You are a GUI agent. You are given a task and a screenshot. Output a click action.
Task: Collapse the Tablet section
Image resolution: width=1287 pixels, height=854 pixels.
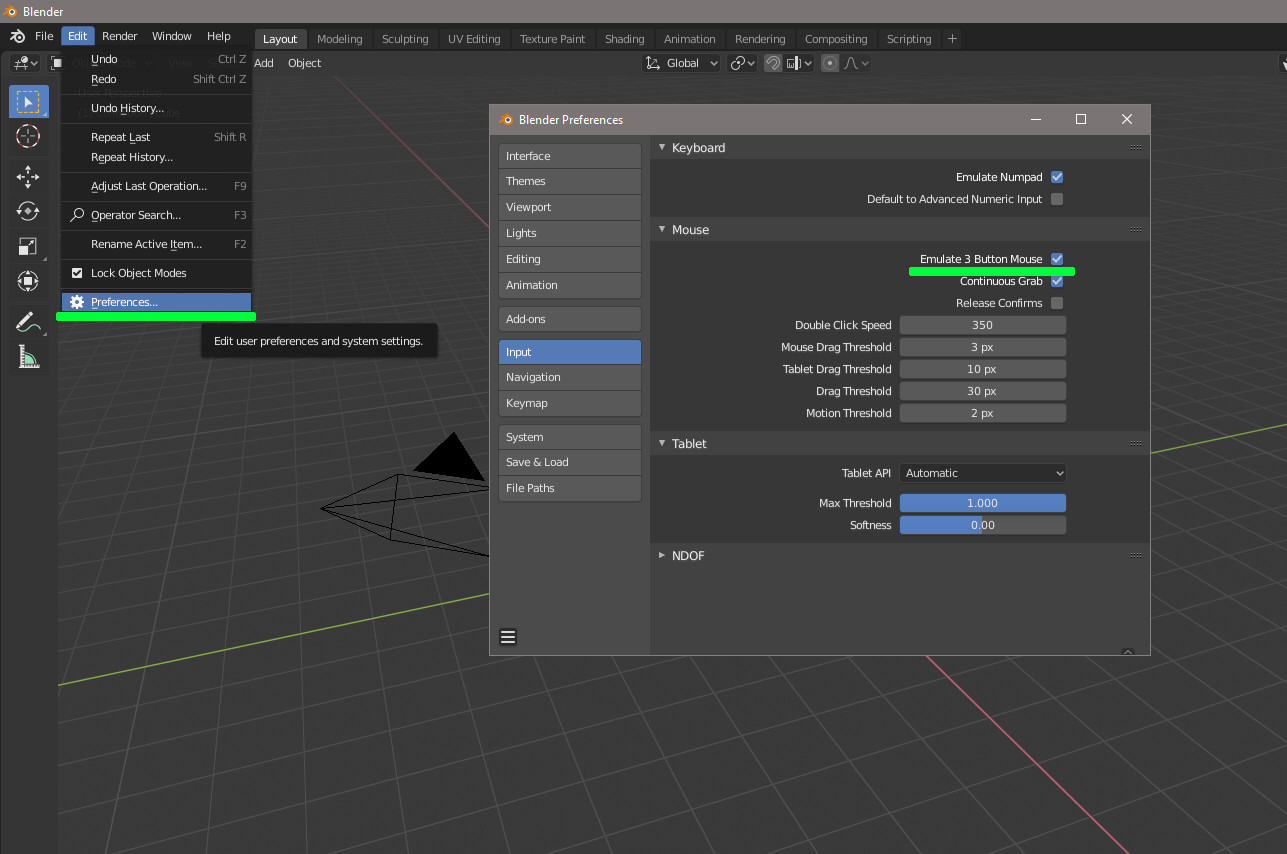pyautogui.click(x=662, y=443)
